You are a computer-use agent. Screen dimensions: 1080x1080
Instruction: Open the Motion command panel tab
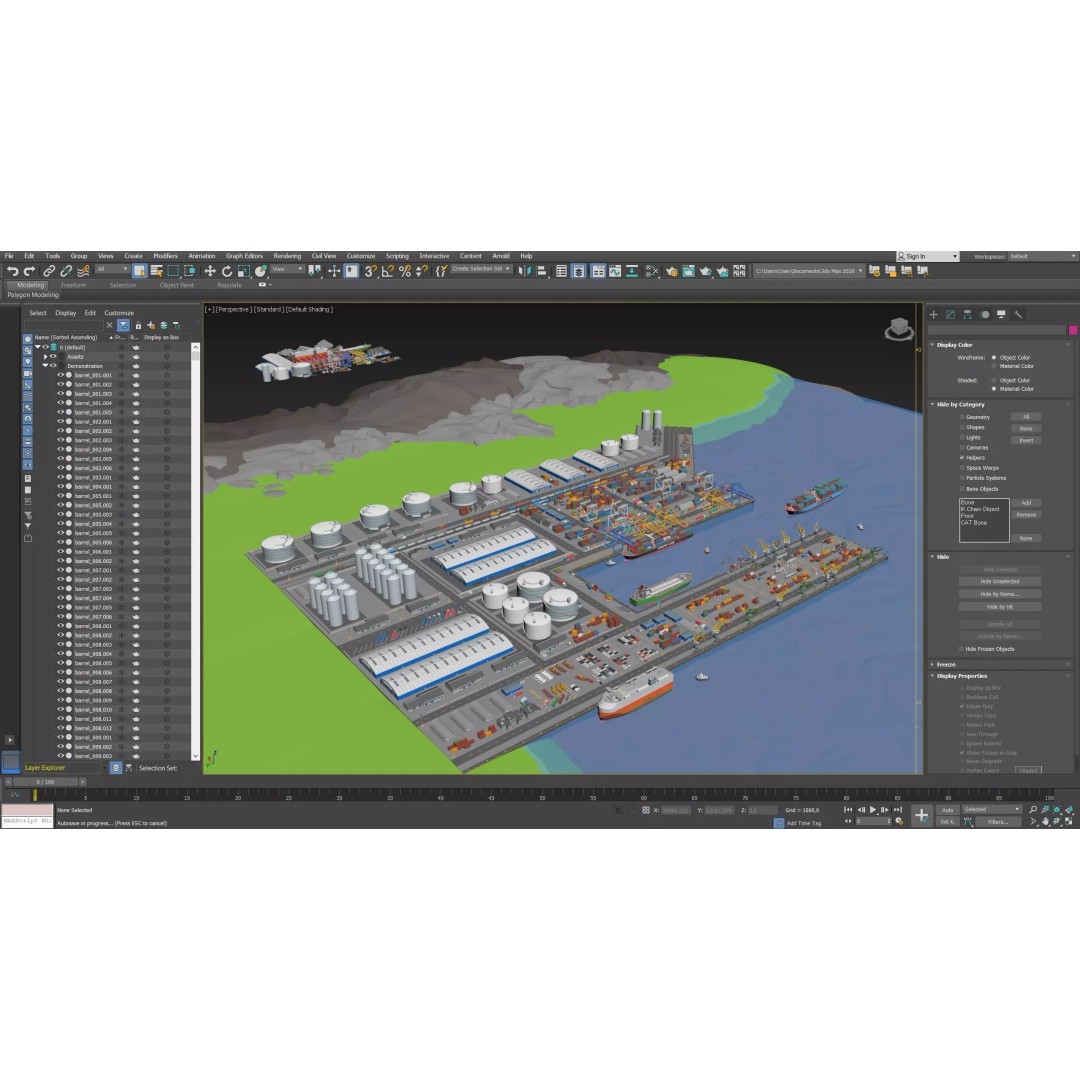(984, 315)
